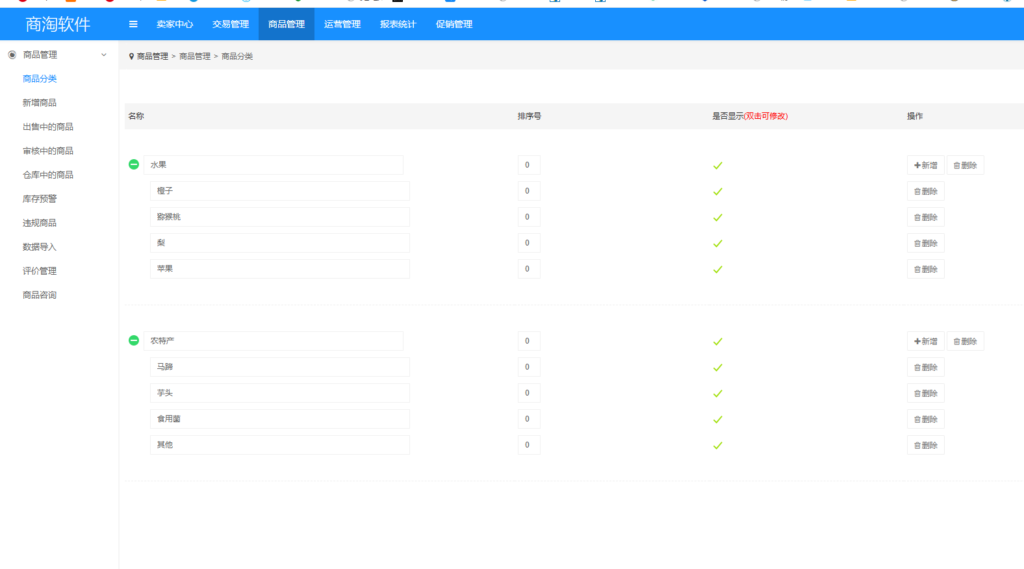Click the trash delete icon for 苹果 row
1024x569 pixels.
tap(918, 270)
